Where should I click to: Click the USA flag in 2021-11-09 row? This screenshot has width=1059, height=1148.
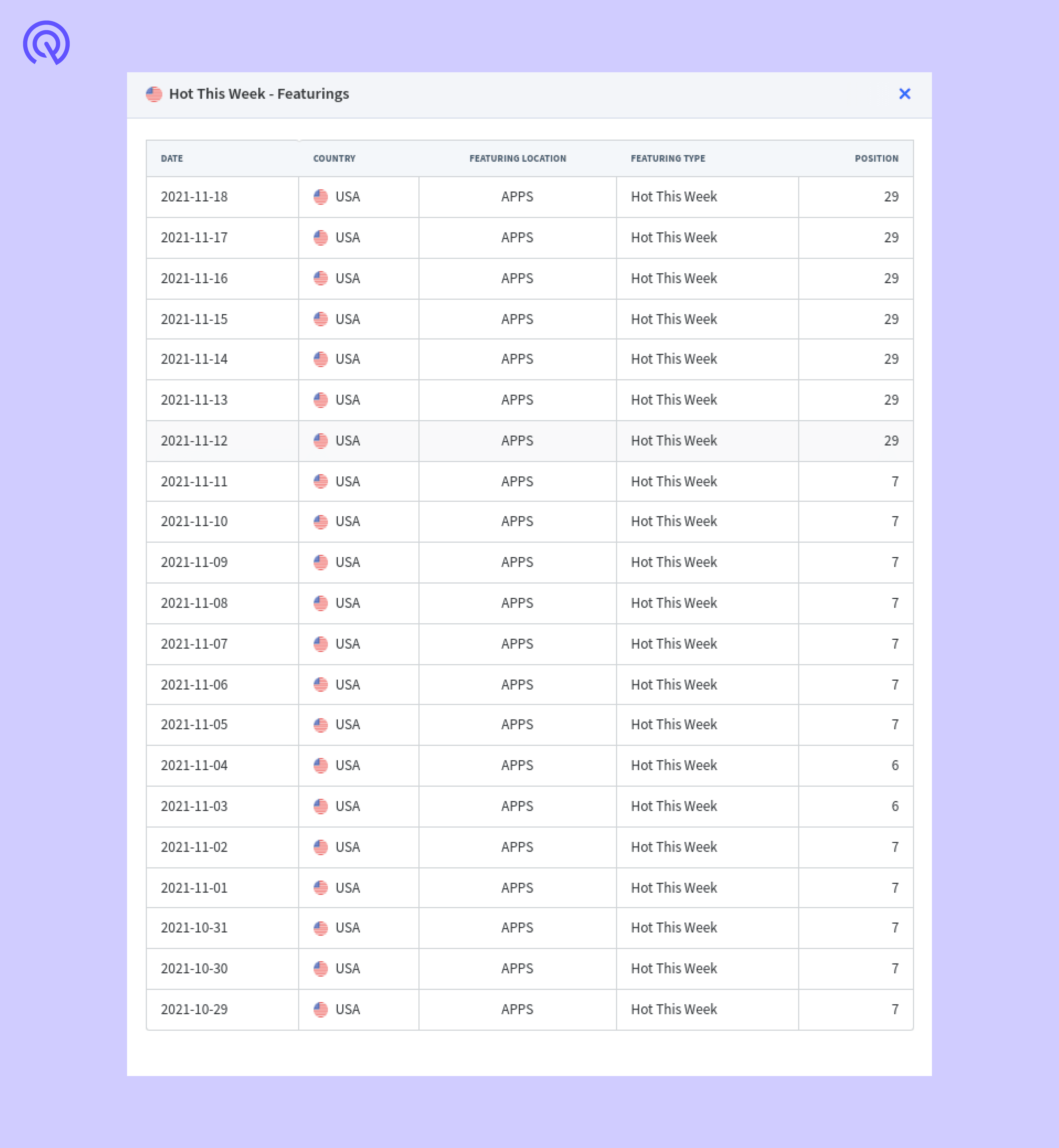coord(320,562)
